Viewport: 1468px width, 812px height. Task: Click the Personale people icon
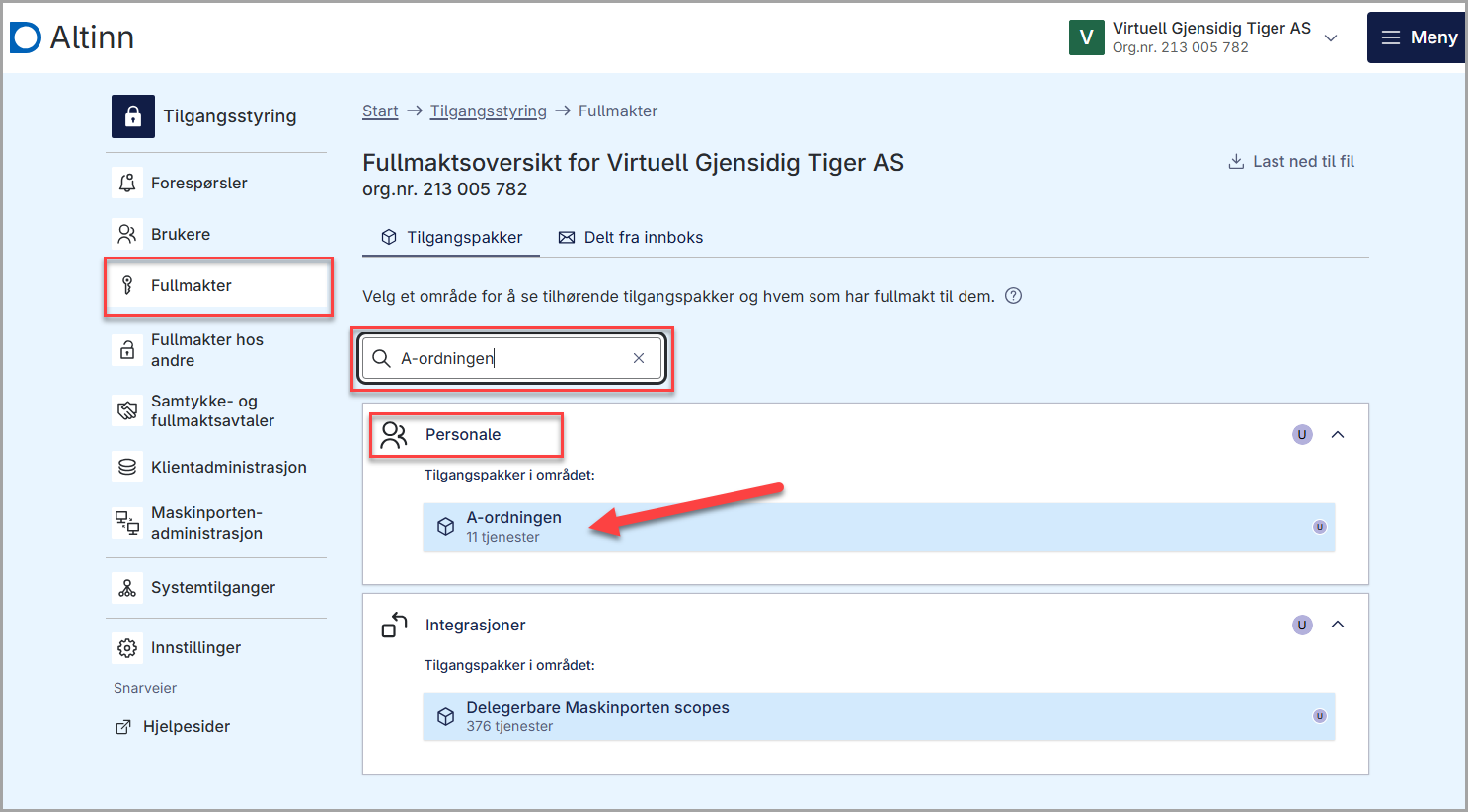pos(394,435)
